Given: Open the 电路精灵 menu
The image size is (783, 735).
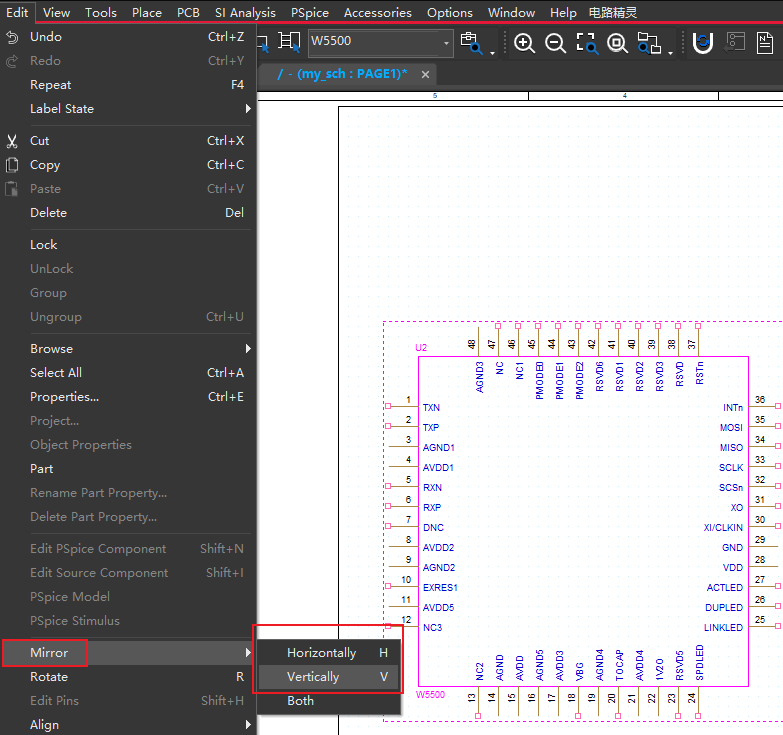Looking at the screenshot, I should pyautogui.click(x=613, y=12).
